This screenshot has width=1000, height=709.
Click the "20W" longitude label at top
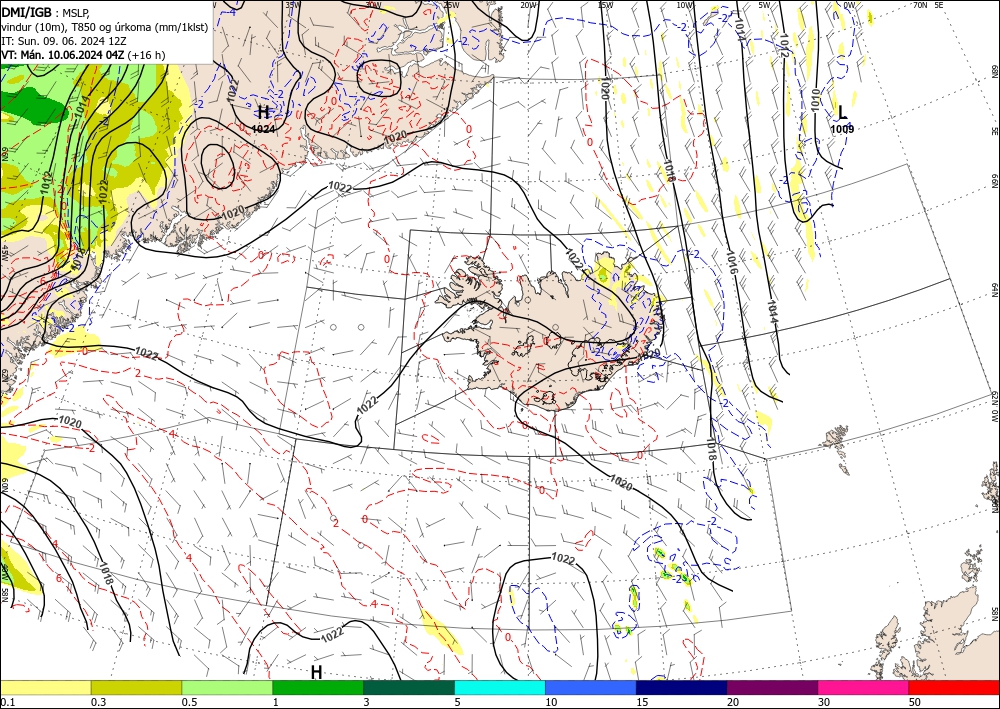tap(527, 5)
